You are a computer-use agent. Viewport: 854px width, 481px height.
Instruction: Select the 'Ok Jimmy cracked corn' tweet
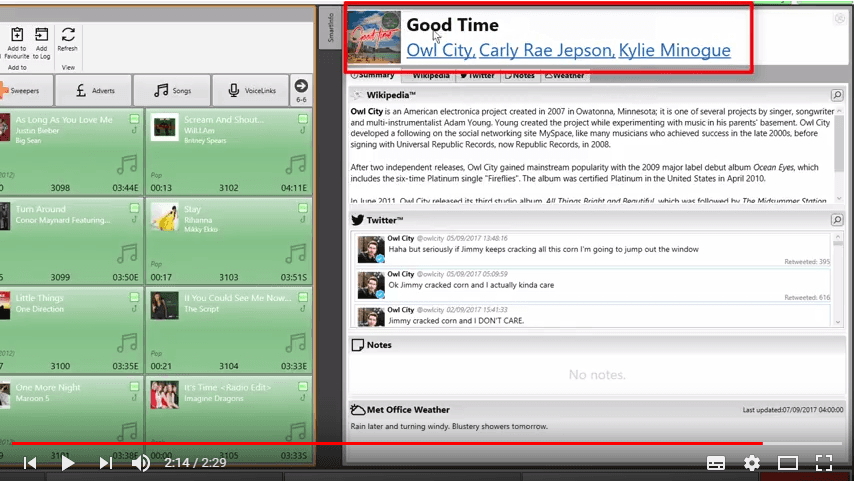[x=593, y=285]
